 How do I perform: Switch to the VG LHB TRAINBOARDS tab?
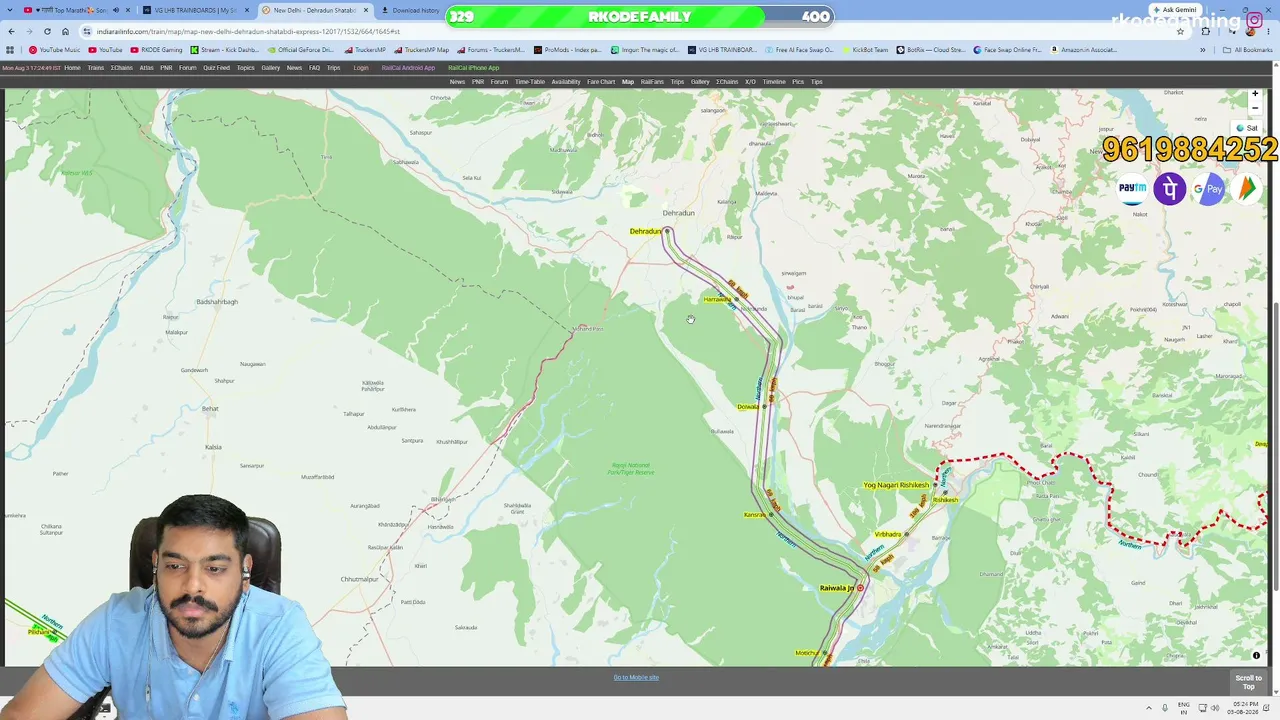[195, 10]
